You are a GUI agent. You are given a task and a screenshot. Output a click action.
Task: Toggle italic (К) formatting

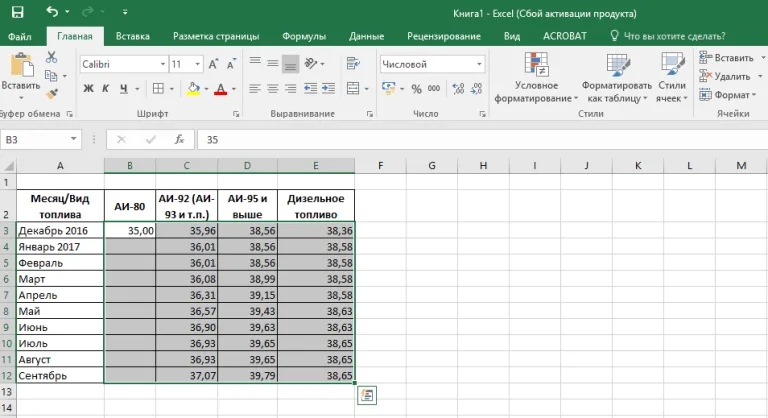105,89
